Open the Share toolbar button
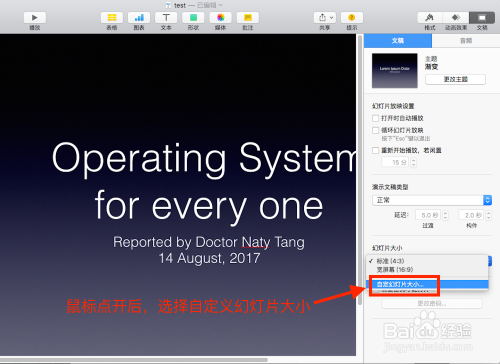 tap(325, 18)
